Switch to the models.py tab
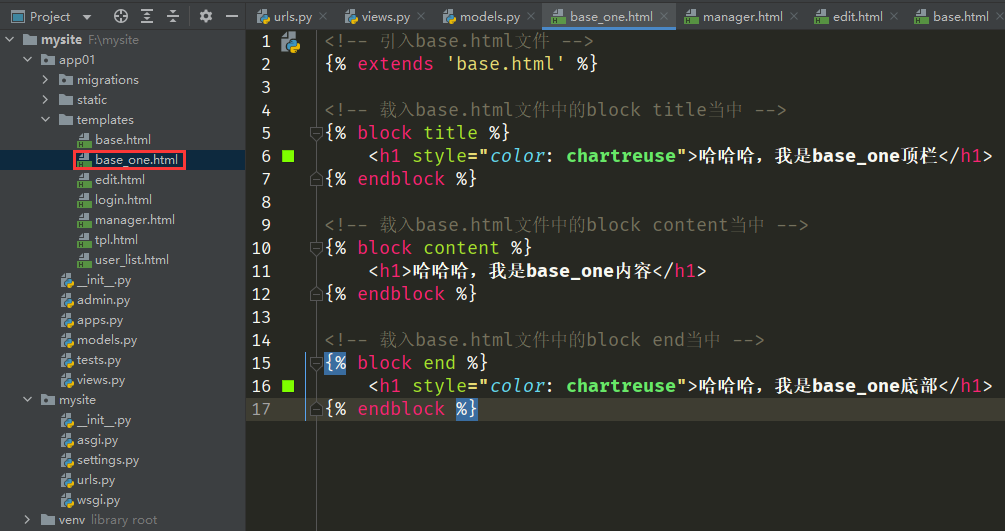The image size is (1005, 531). (489, 17)
